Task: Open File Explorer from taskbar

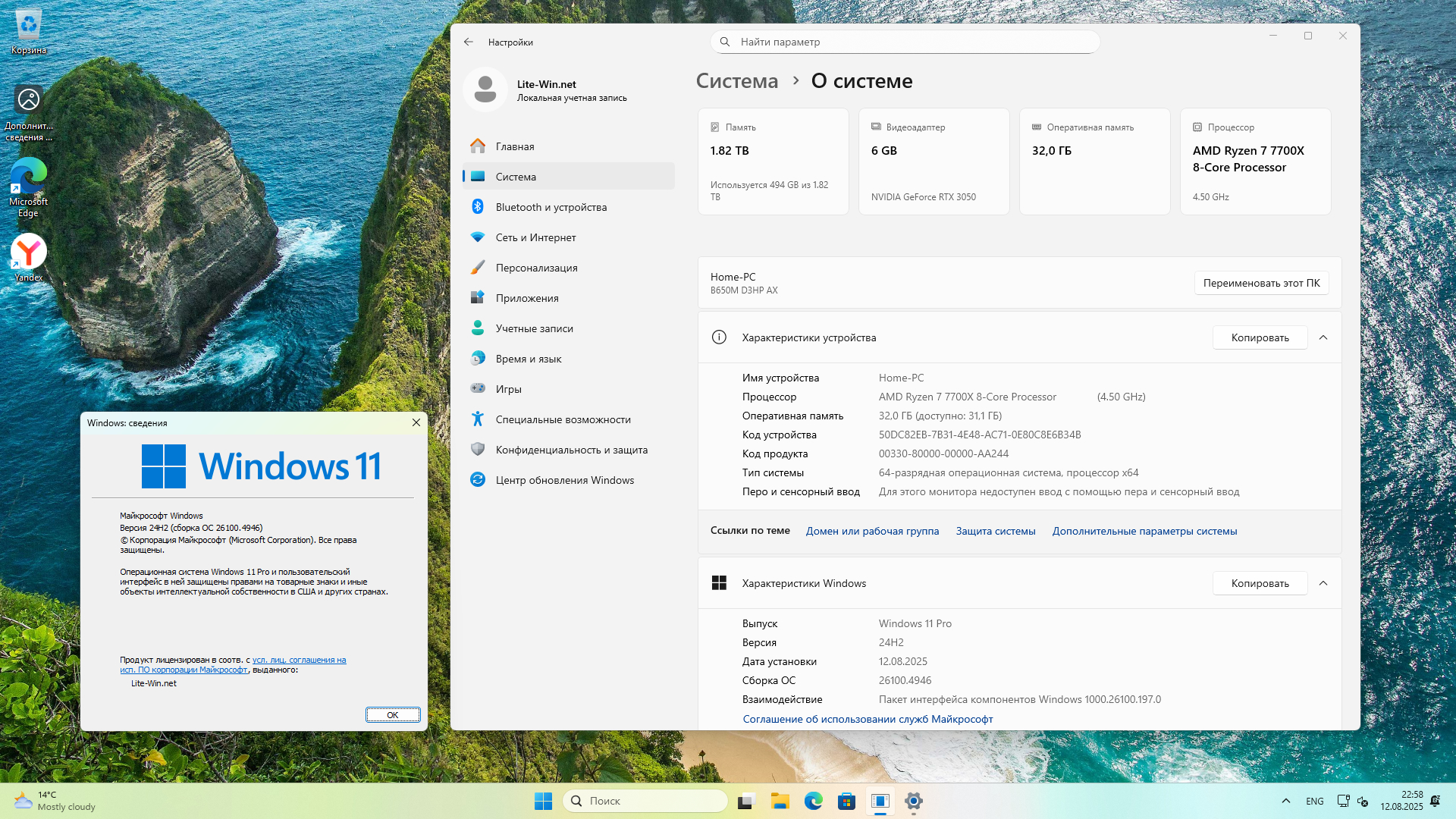Action: [x=780, y=801]
